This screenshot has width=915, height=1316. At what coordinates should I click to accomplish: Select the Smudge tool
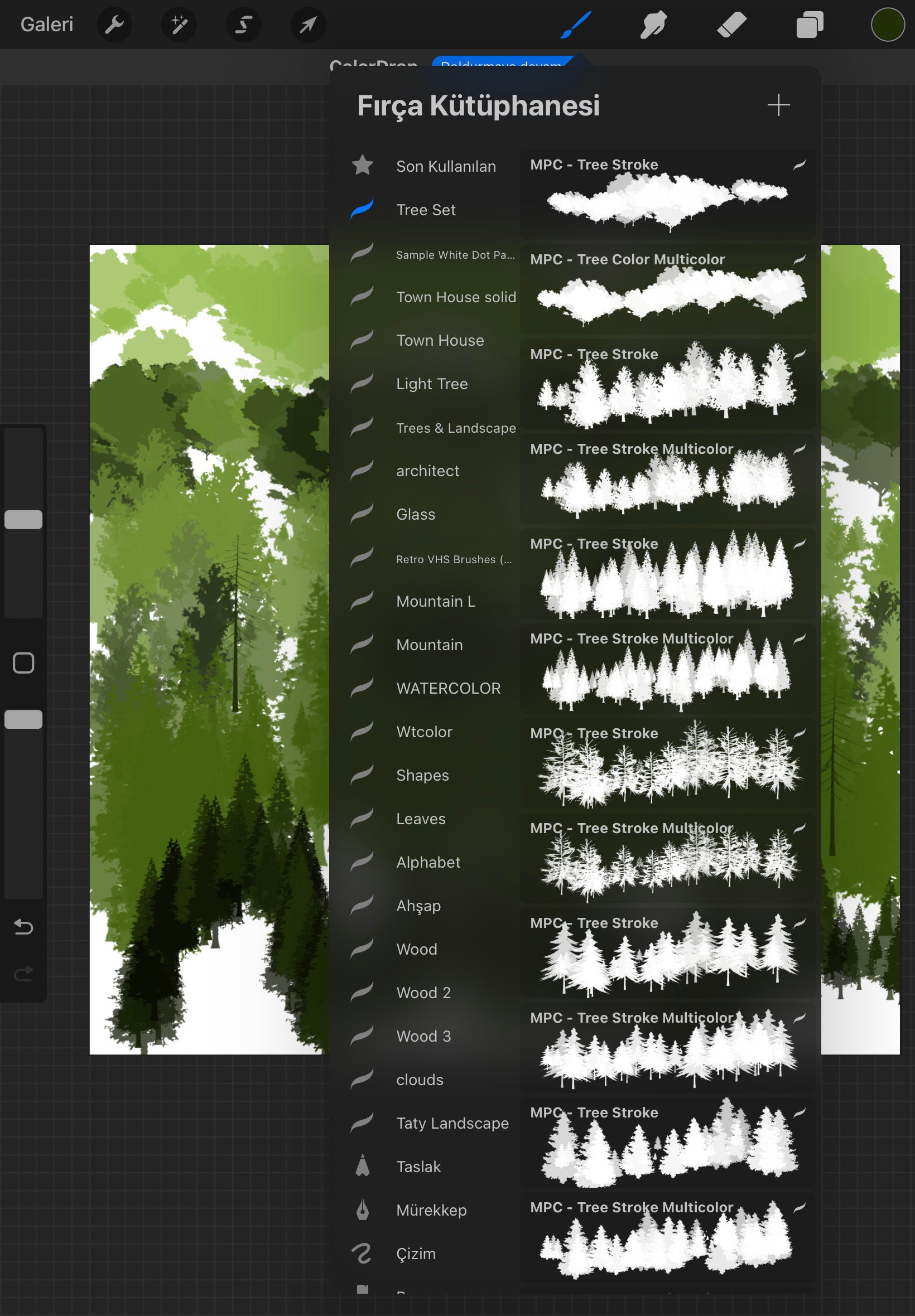pyautogui.click(x=653, y=25)
